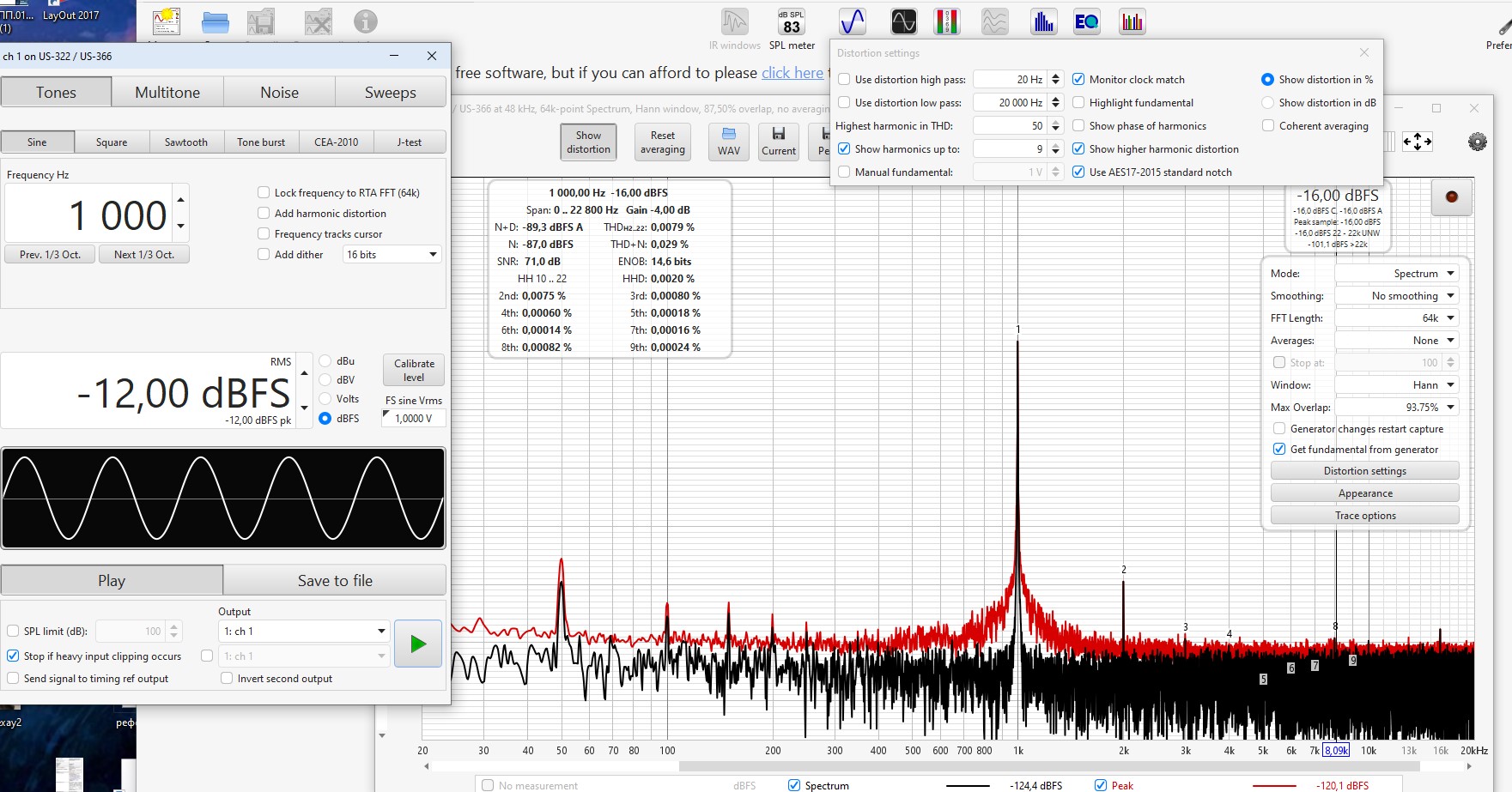Screen dimensions: 1512x792
Task: Open the FFT Length dropdown
Action: point(1397,318)
